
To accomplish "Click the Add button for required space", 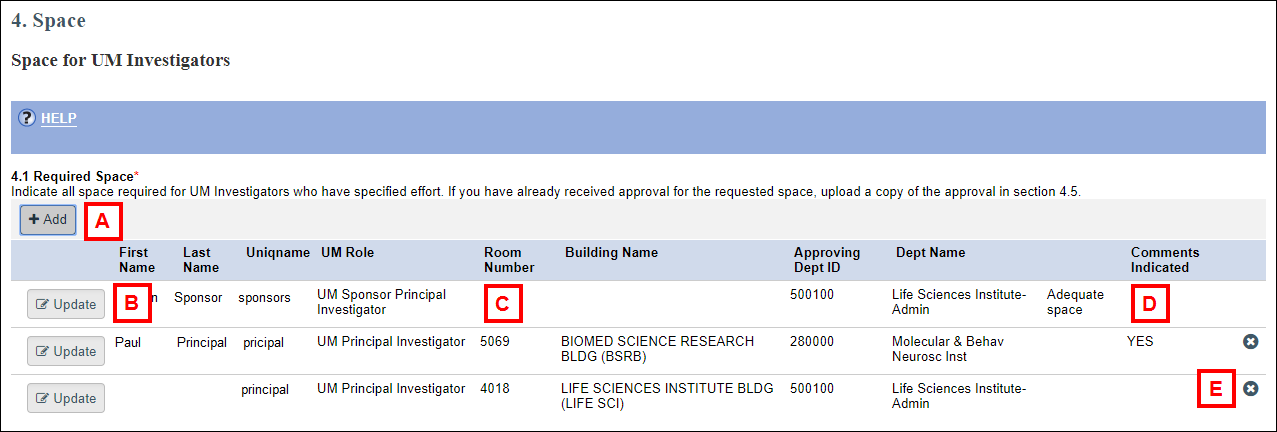I will 48,219.
